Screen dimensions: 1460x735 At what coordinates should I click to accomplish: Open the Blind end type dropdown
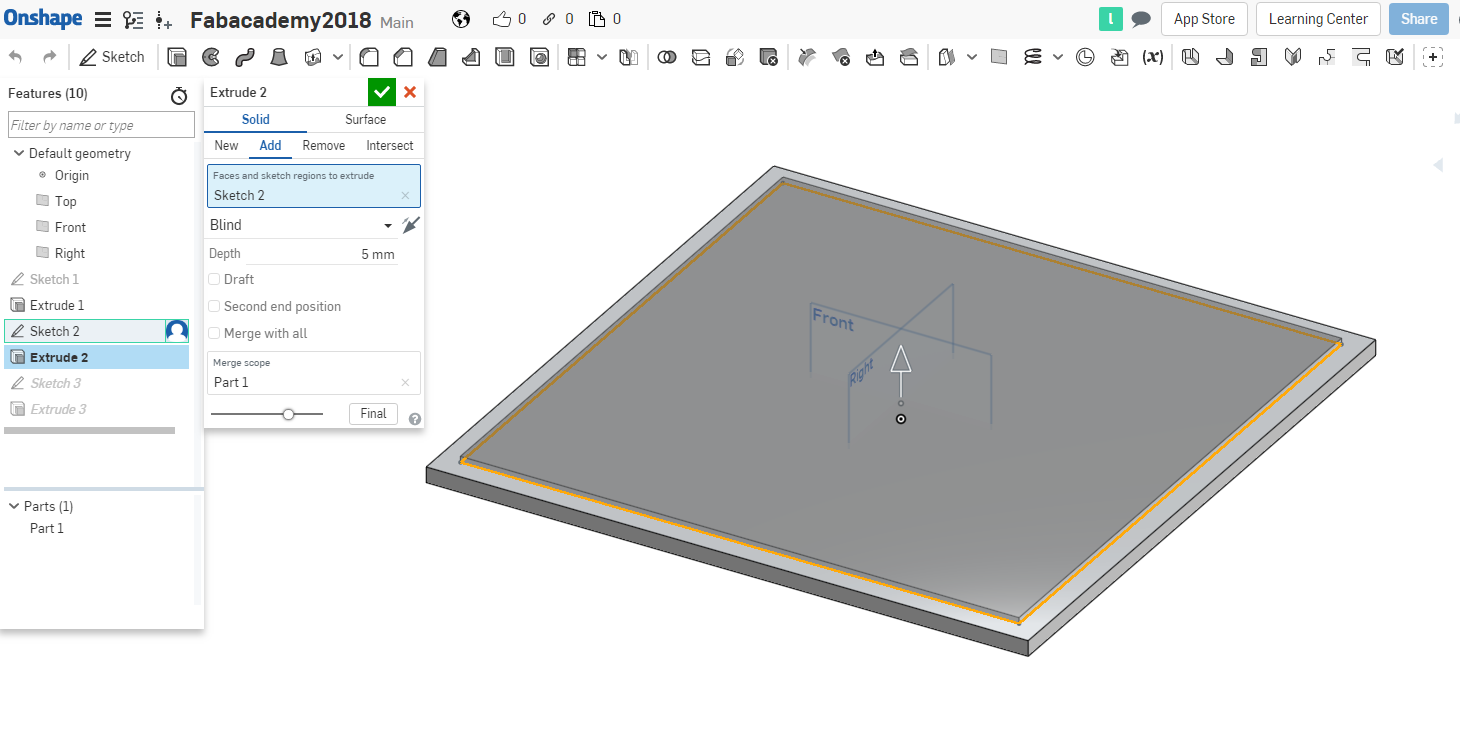301,225
